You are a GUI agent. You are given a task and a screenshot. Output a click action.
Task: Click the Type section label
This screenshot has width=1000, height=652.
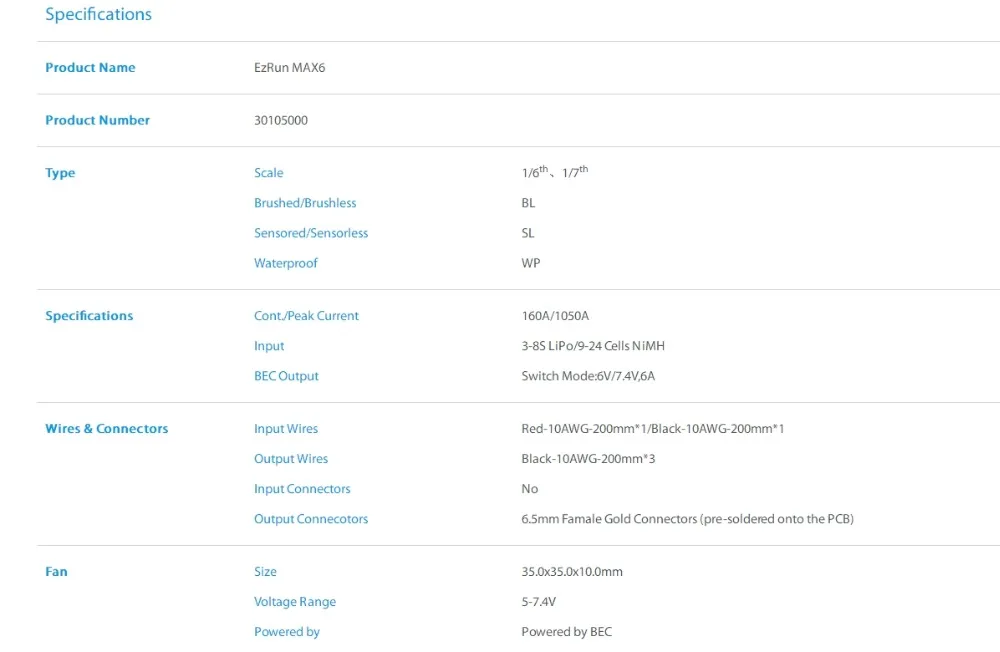click(60, 173)
